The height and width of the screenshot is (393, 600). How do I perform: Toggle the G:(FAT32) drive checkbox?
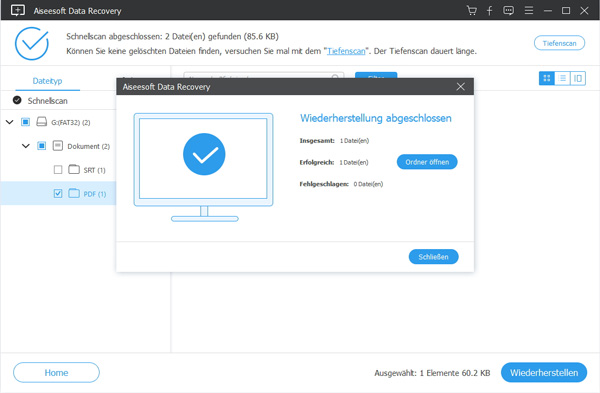click(25, 122)
